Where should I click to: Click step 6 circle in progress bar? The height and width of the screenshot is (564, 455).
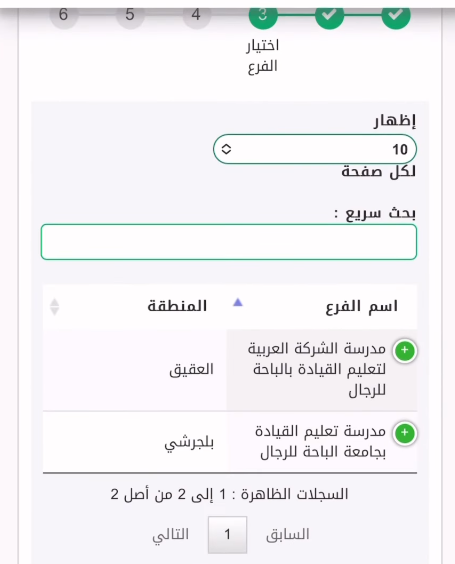[63, 15]
